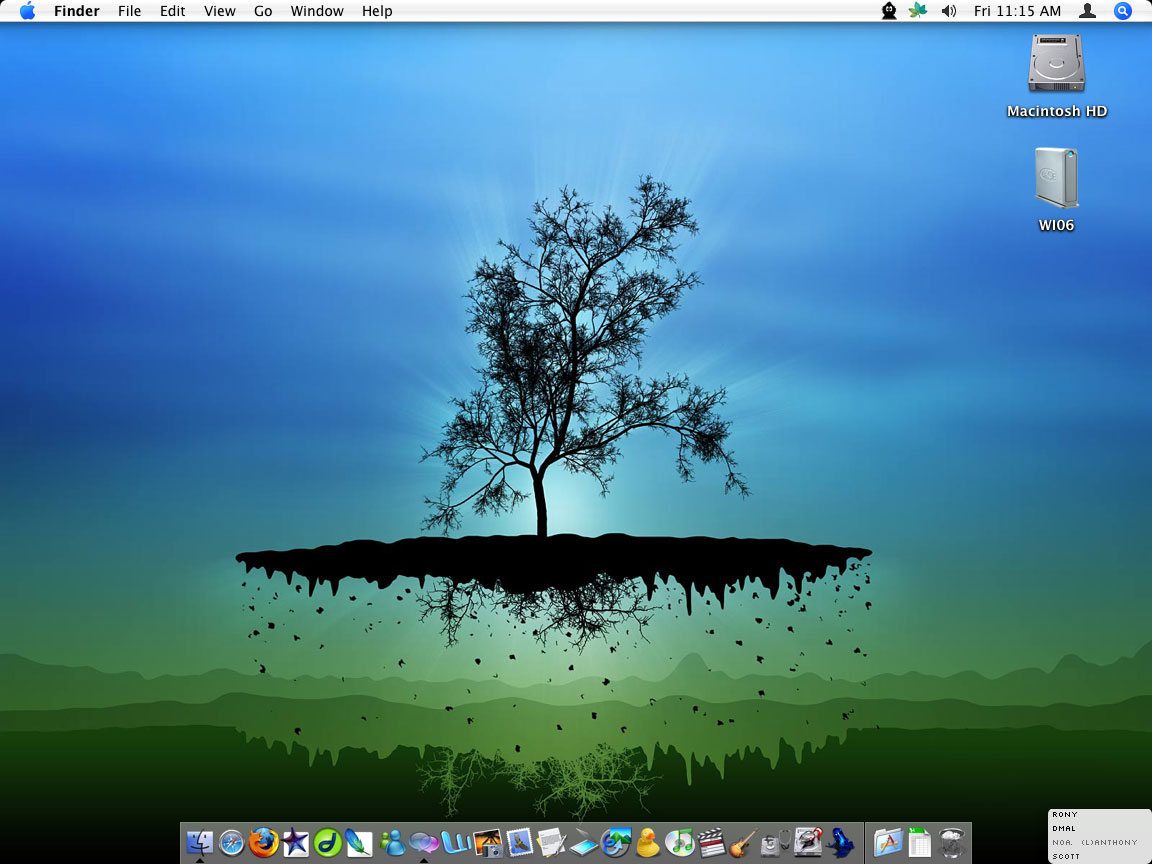The image size is (1152, 864).
Task: Launch Cyberduck yellow duck icon
Action: pos(647,842)
